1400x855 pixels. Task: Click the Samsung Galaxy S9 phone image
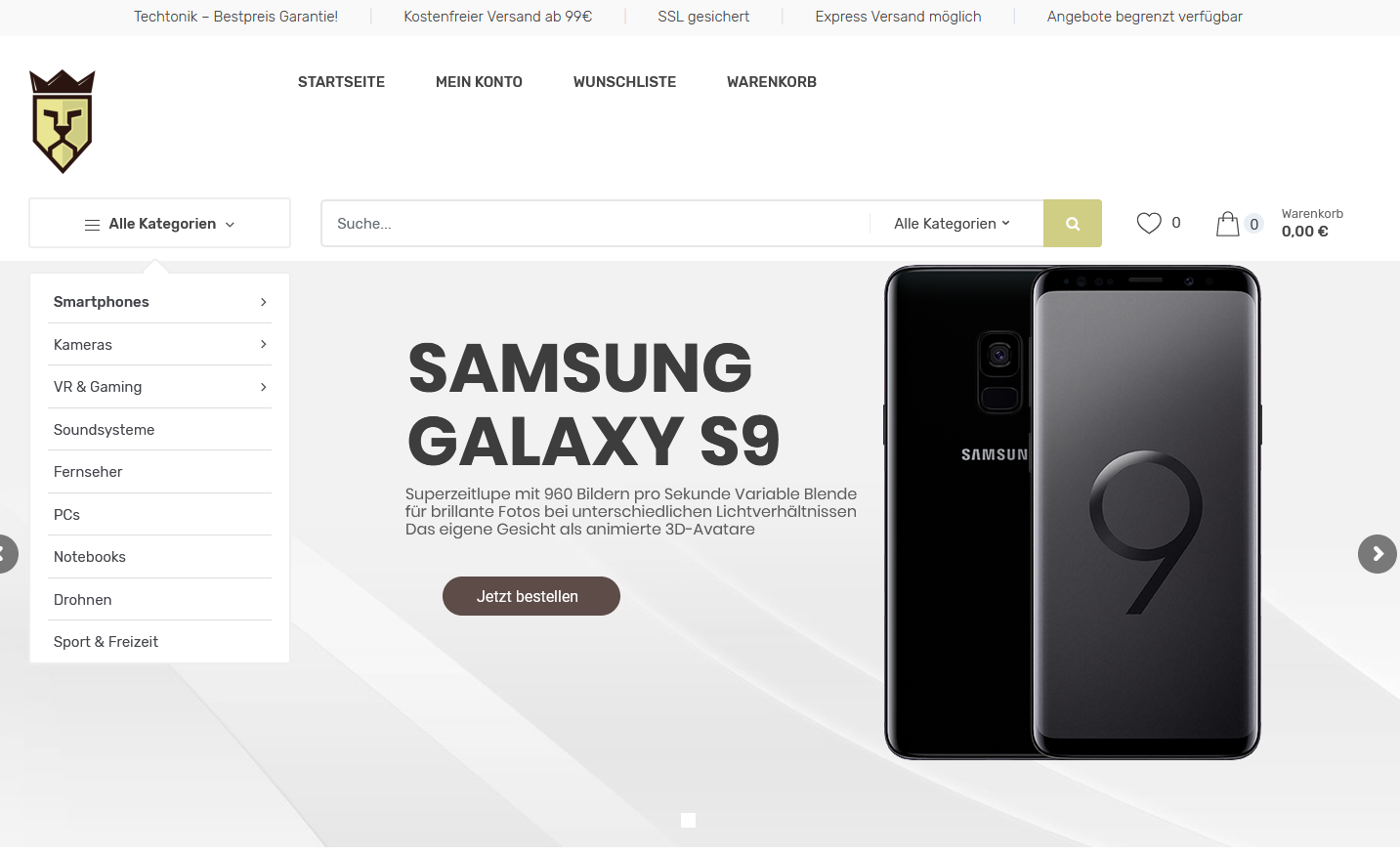coord(1073,512)
